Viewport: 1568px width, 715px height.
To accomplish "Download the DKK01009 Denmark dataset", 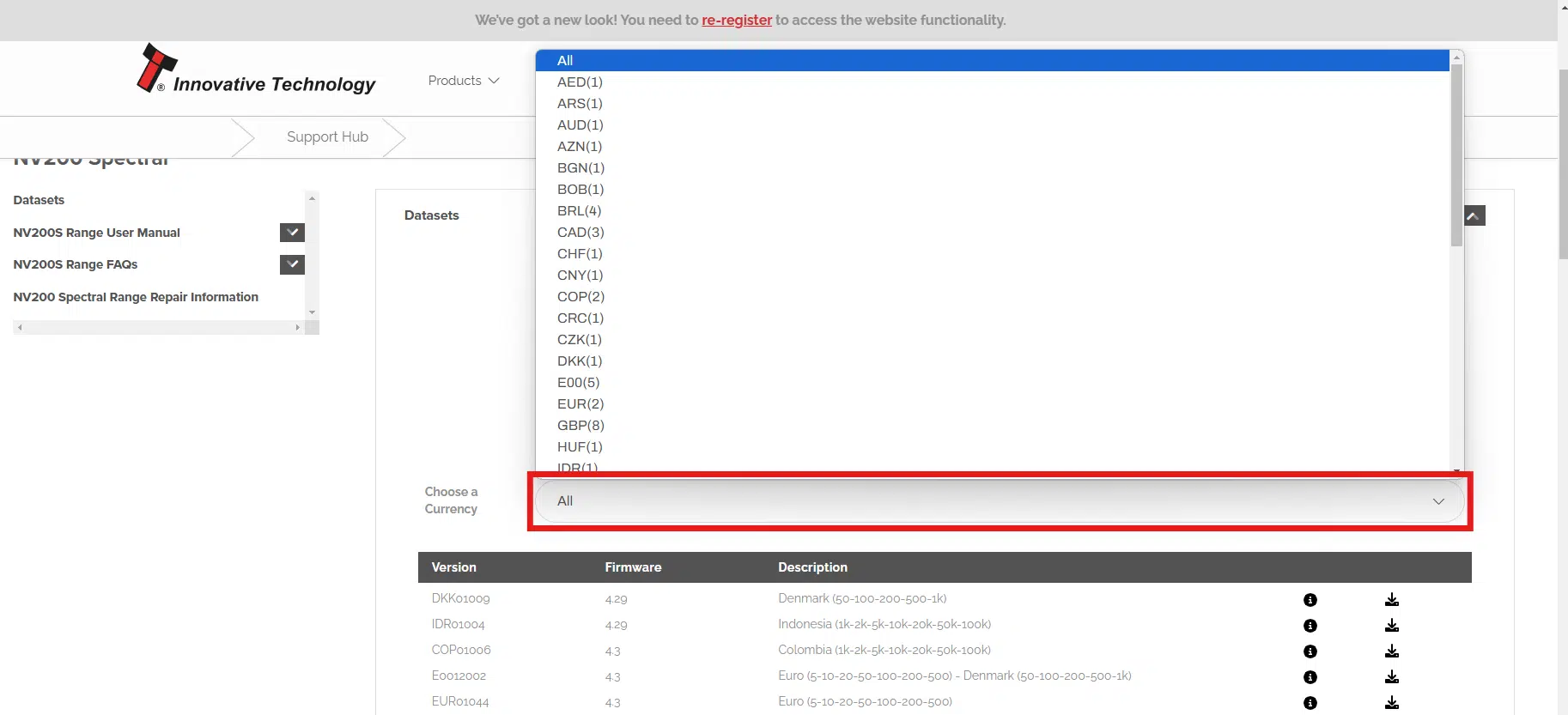I will 1391,600.
